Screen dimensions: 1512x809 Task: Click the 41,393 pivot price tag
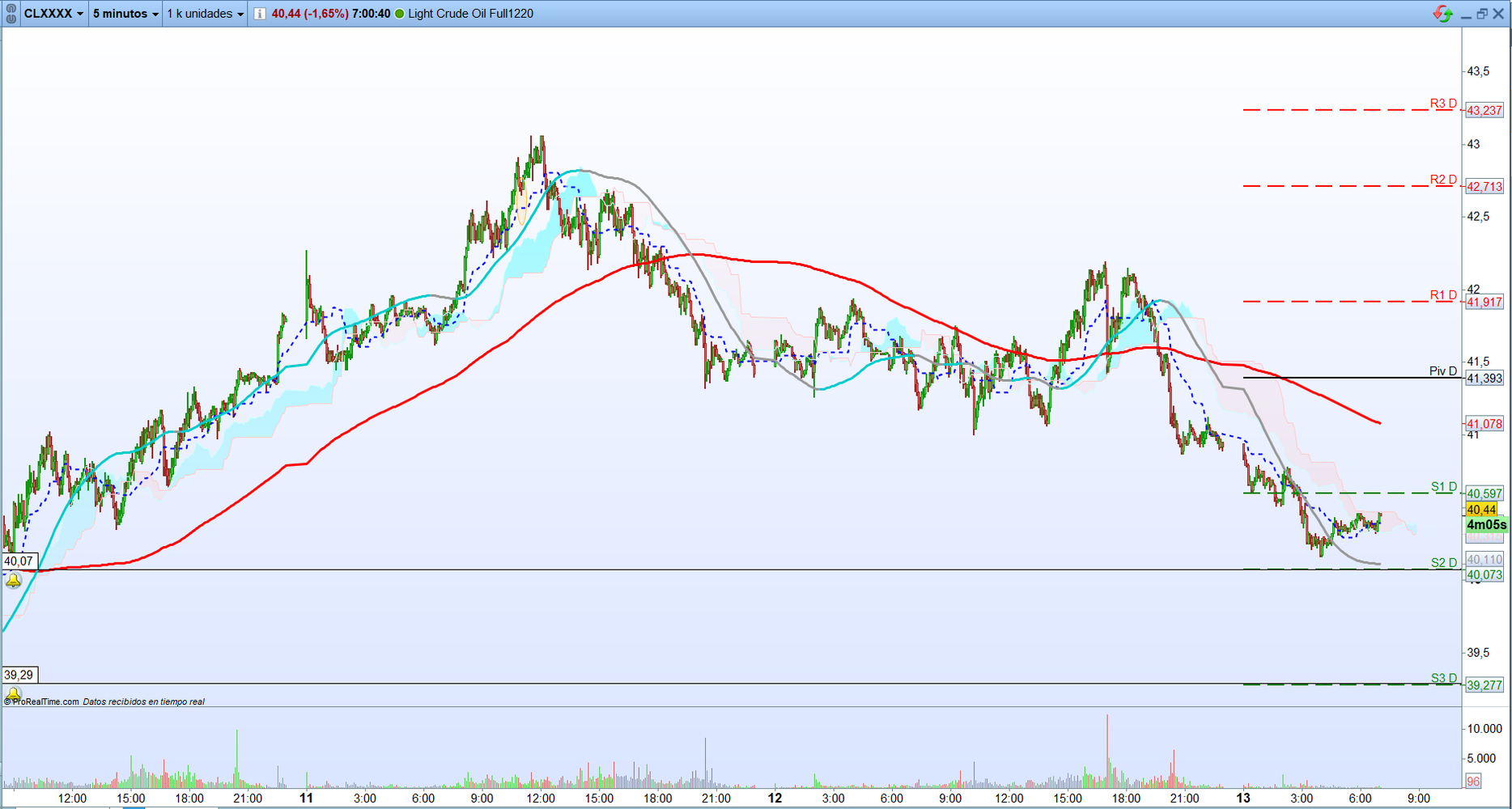coord(1484,378)
